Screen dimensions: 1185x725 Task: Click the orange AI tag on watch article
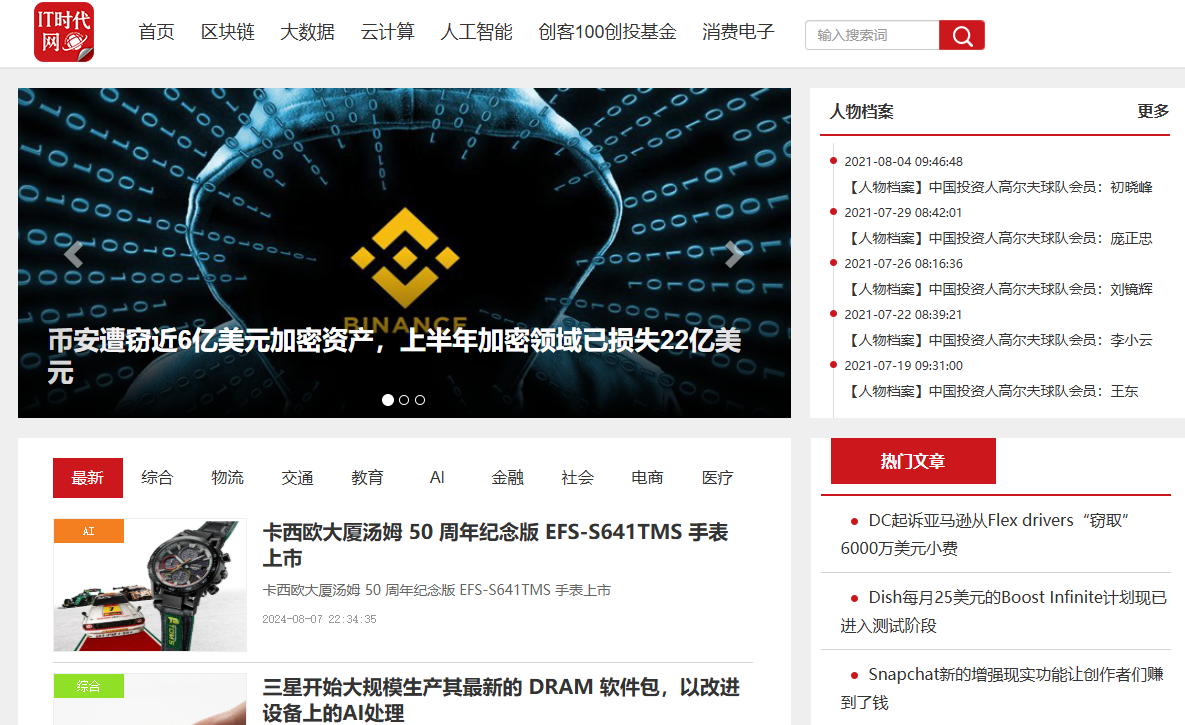(x=89, y=531)
